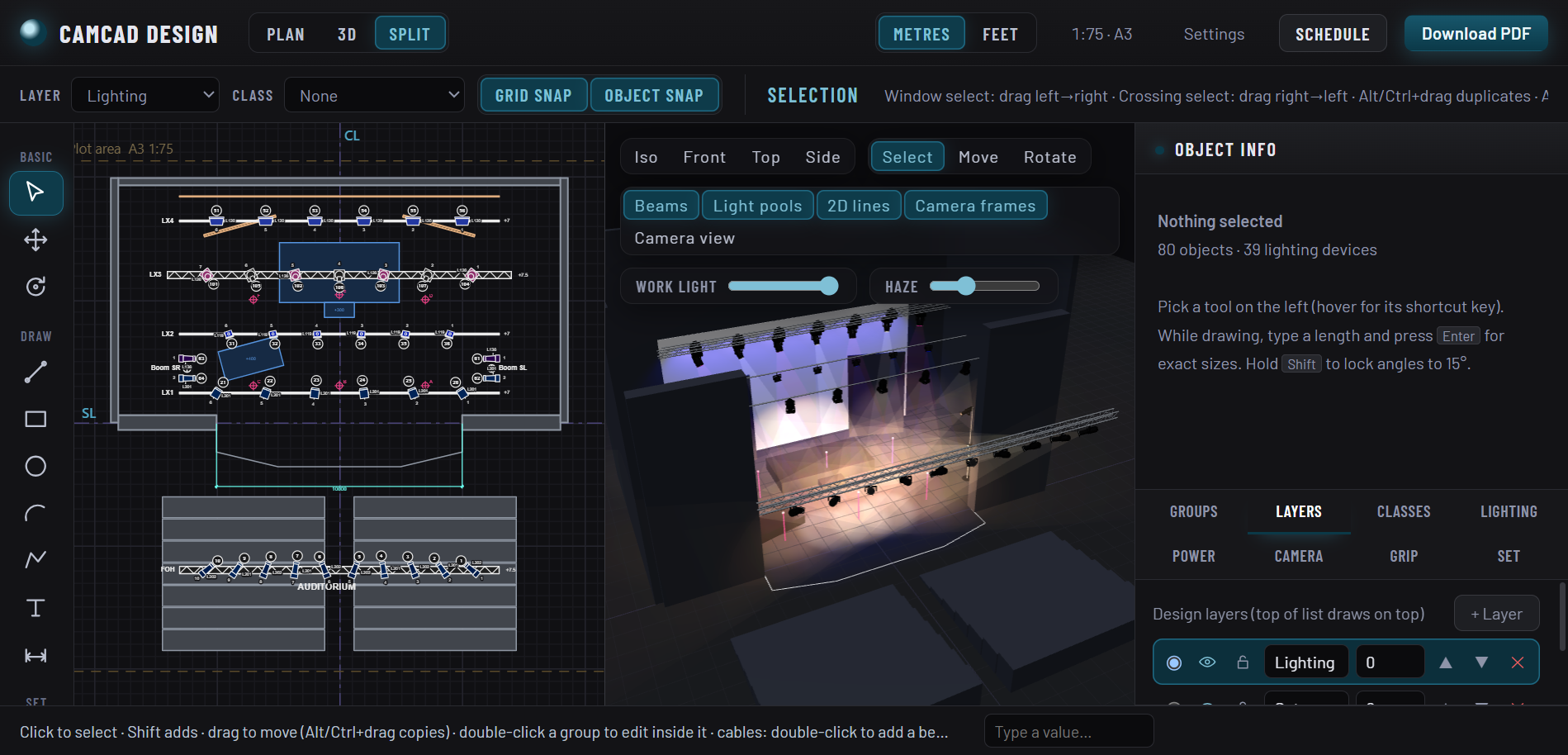
Task: Open the Schedule button
Action: pyautogui.click(x=1333, y=34)
